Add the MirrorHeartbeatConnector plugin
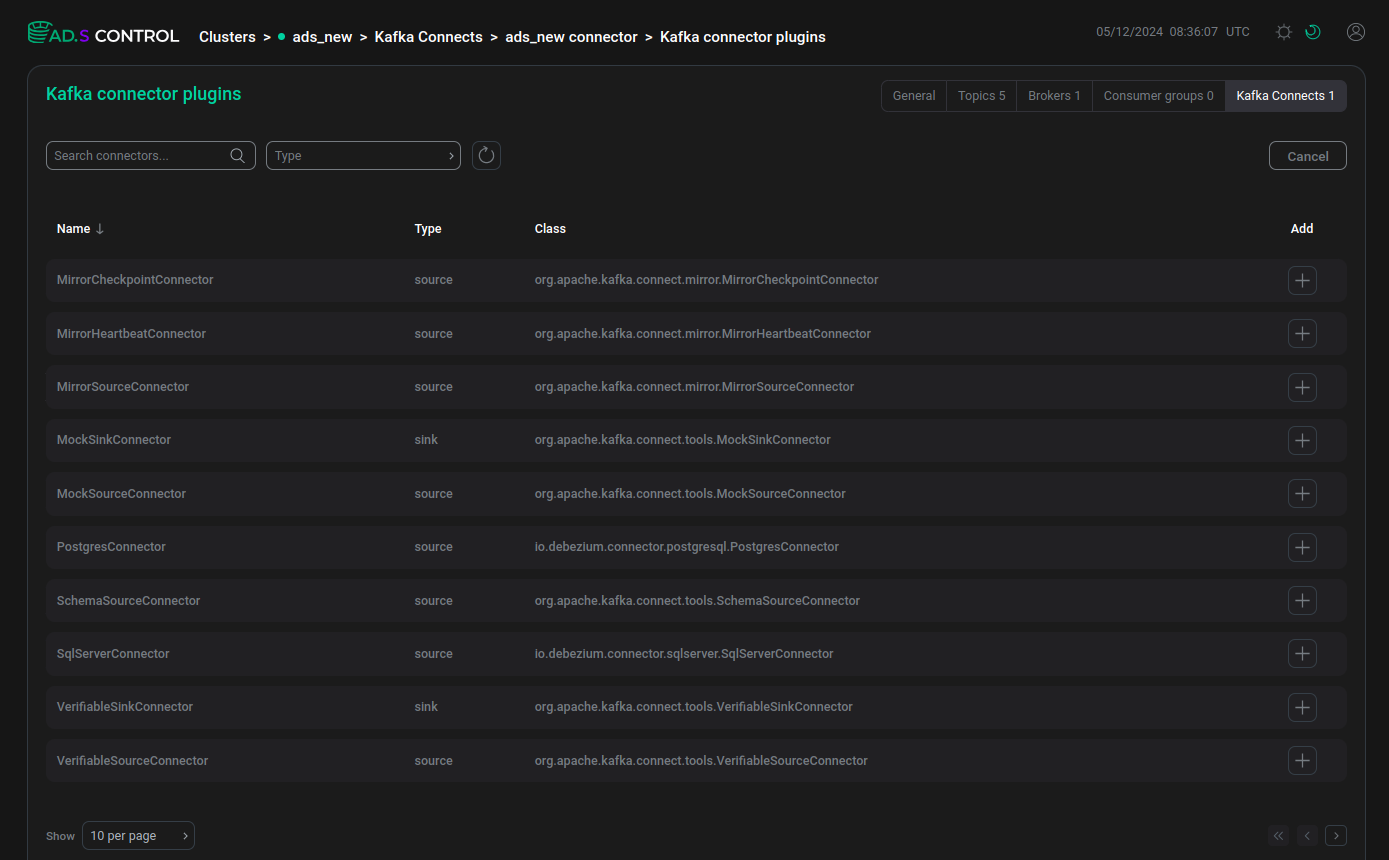This screenshot has height=860, width=1389. coord(1302,334)
